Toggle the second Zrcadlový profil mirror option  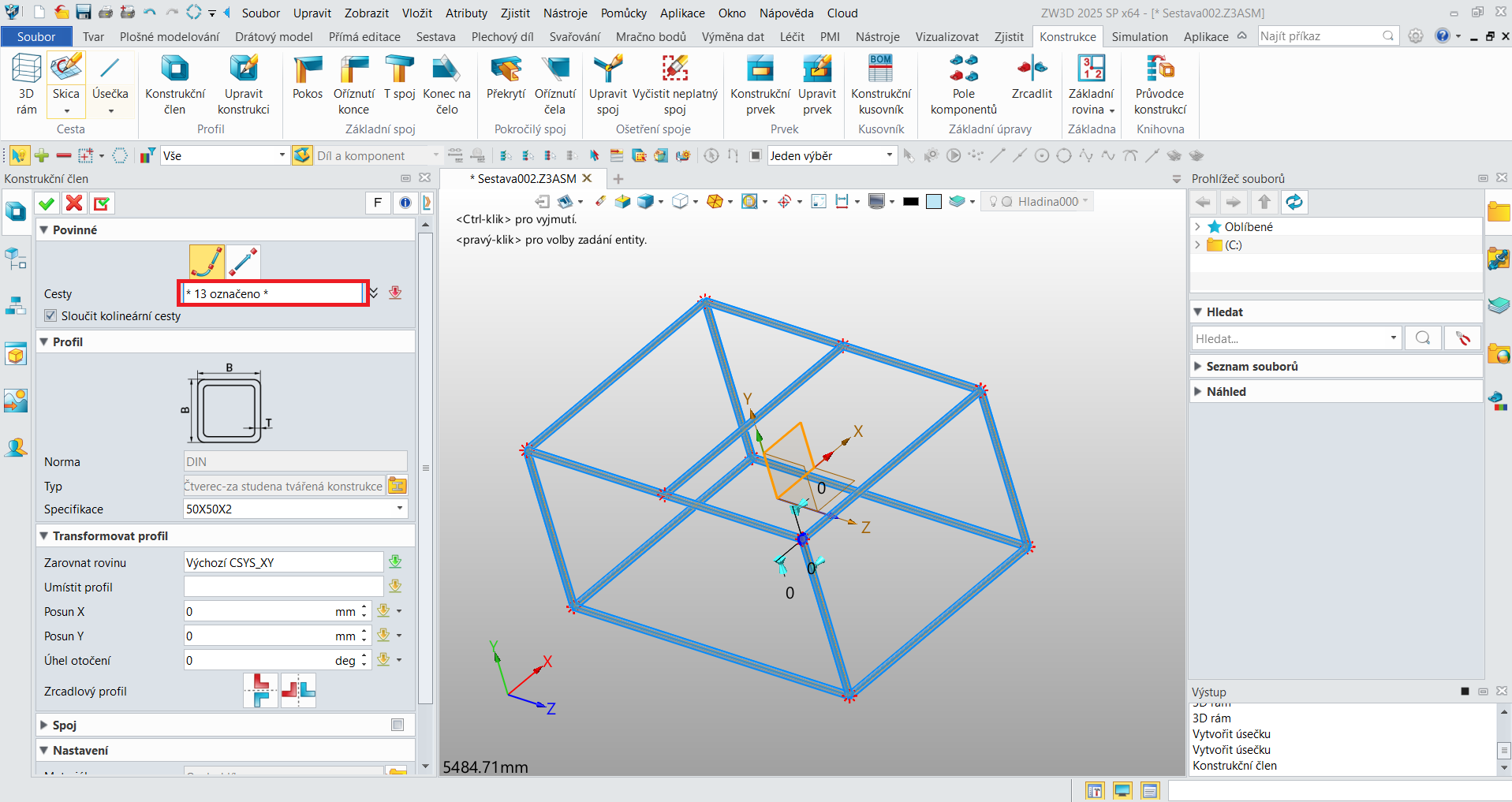click(x=298, y=691)
